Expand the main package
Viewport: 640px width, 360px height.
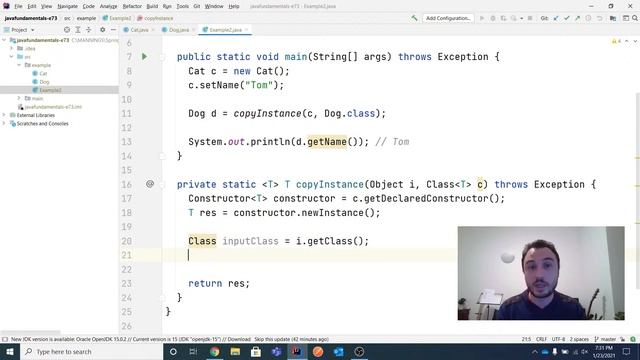point(19,98)
